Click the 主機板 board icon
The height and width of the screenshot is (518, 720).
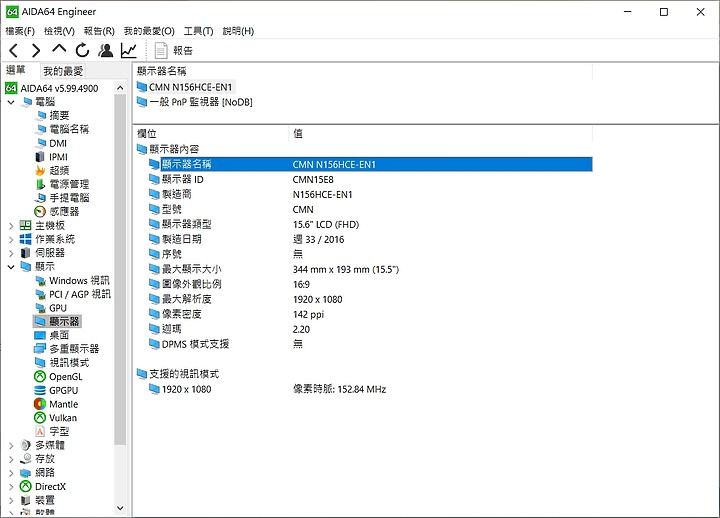26,225
